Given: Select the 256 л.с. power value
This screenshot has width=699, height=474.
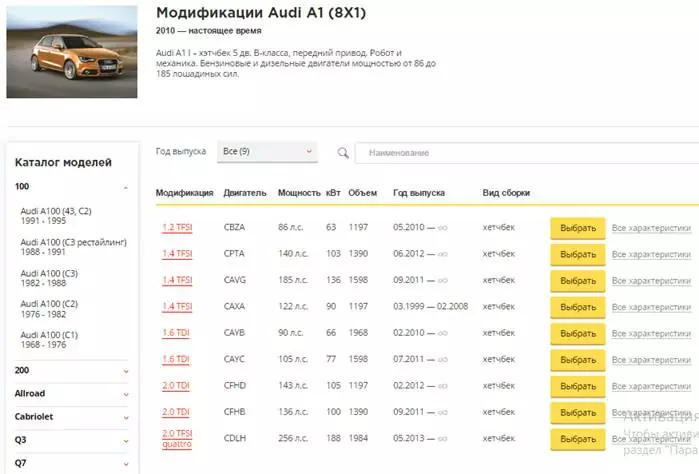Looking at the screenshot, I should pos(293,438).
